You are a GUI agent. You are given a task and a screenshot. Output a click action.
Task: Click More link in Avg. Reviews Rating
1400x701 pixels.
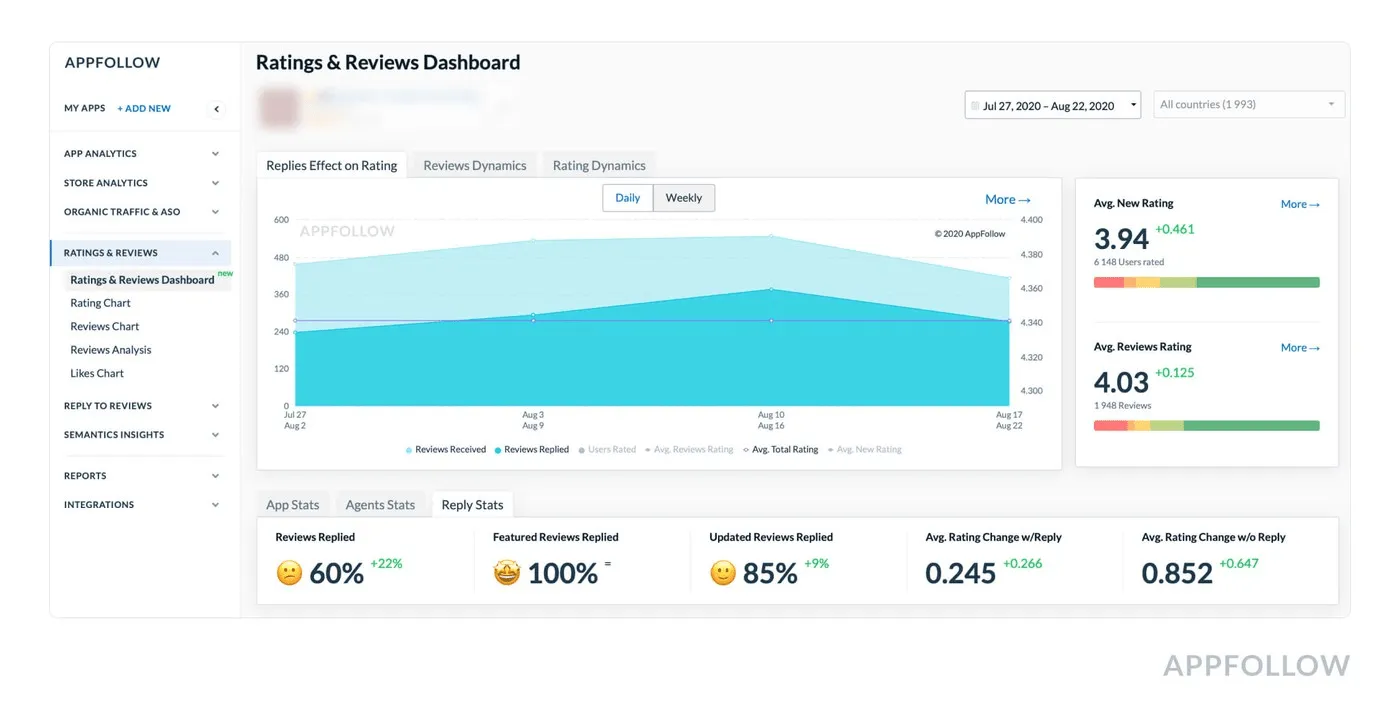pos(1300,348)
